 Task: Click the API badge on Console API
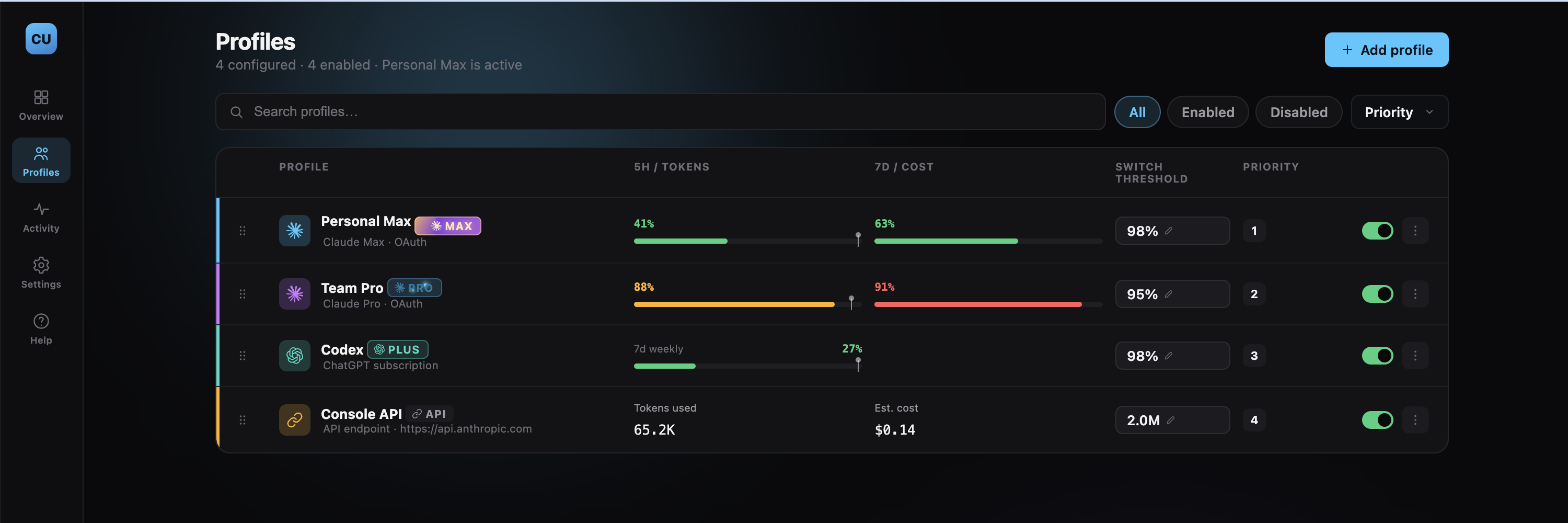429,414
